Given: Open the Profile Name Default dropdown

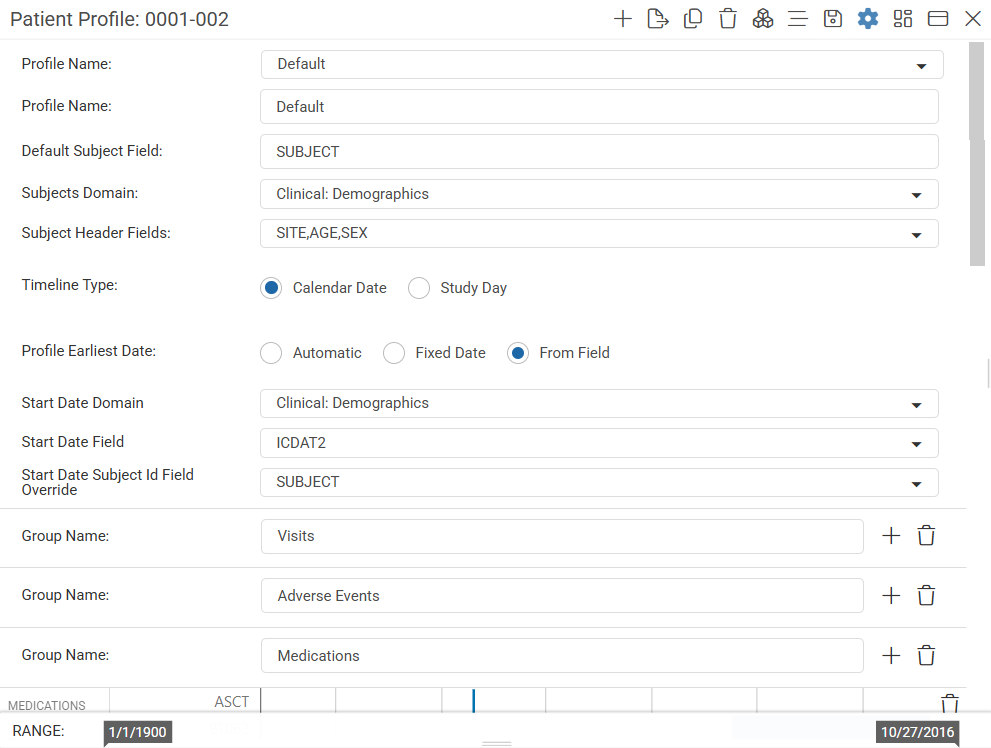Looking at the screenshot, I should coord(602,64).
